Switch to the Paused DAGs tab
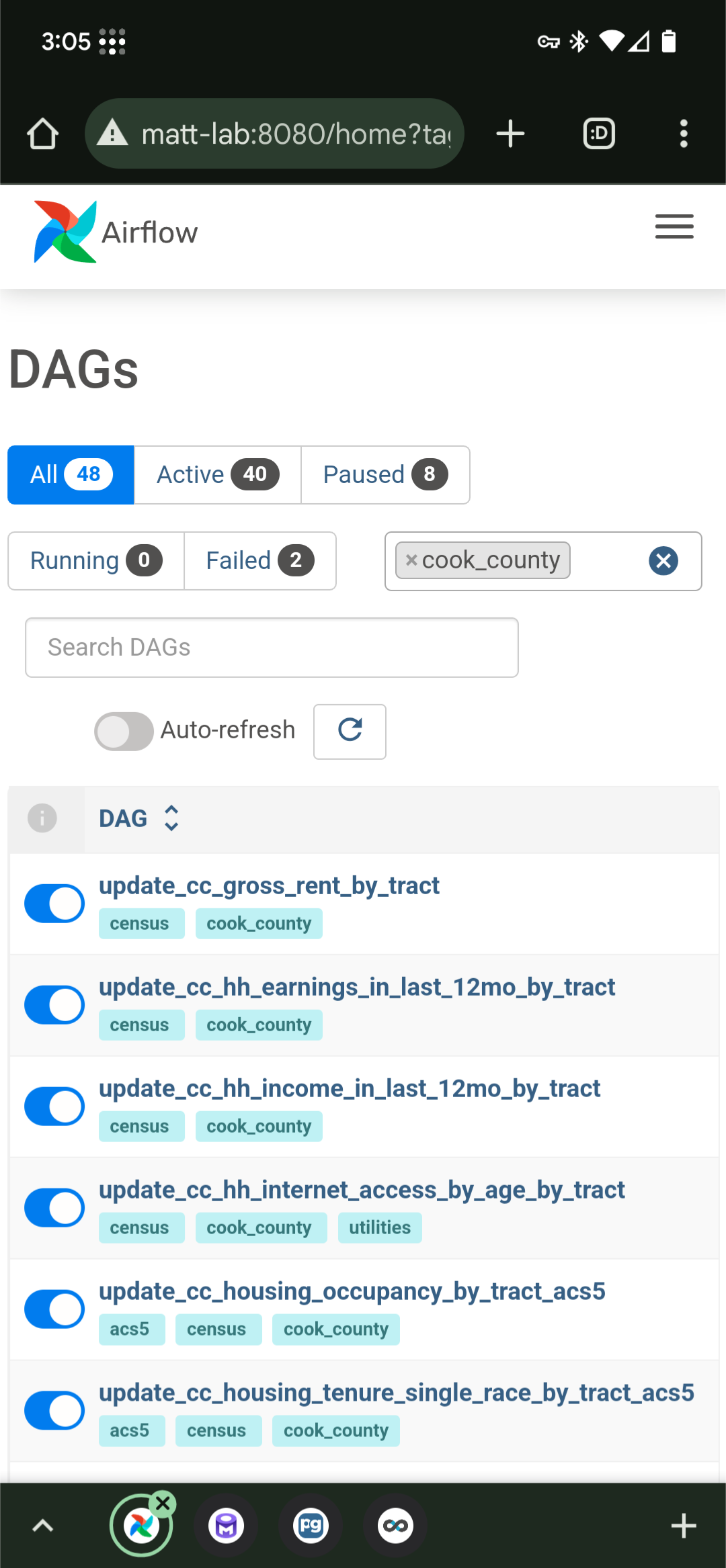 [x=385, y=475]
